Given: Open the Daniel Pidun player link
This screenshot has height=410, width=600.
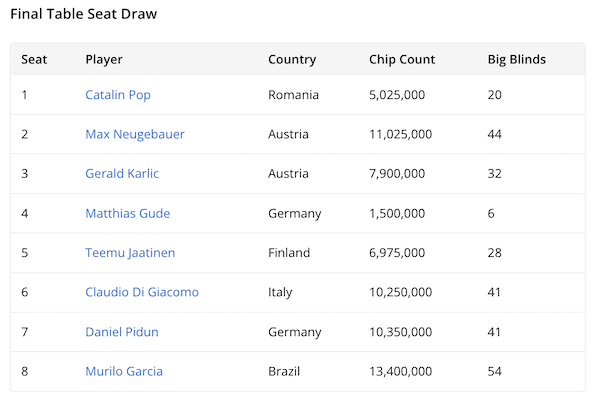Looking at the screenshot, I should click(x=122, y=332).
